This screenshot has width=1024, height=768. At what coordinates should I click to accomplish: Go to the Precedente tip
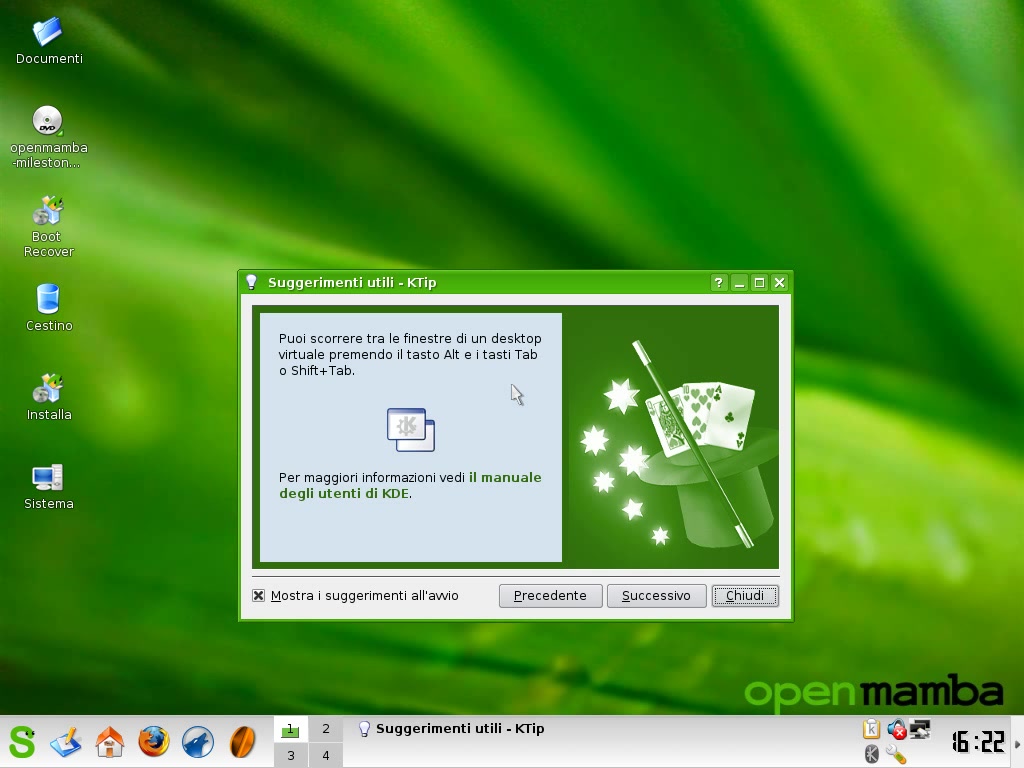click(x=551, y=596)
